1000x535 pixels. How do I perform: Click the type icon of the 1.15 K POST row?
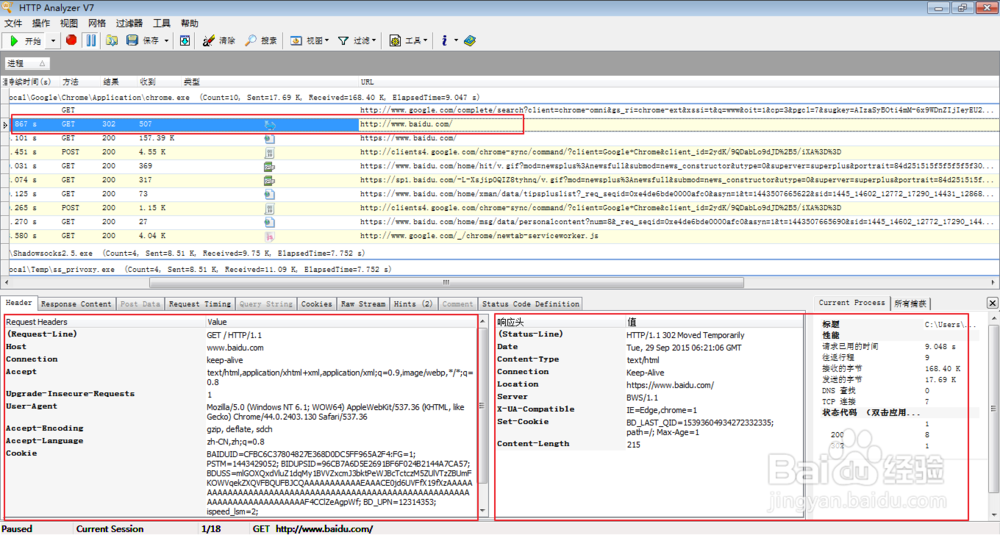269,208
